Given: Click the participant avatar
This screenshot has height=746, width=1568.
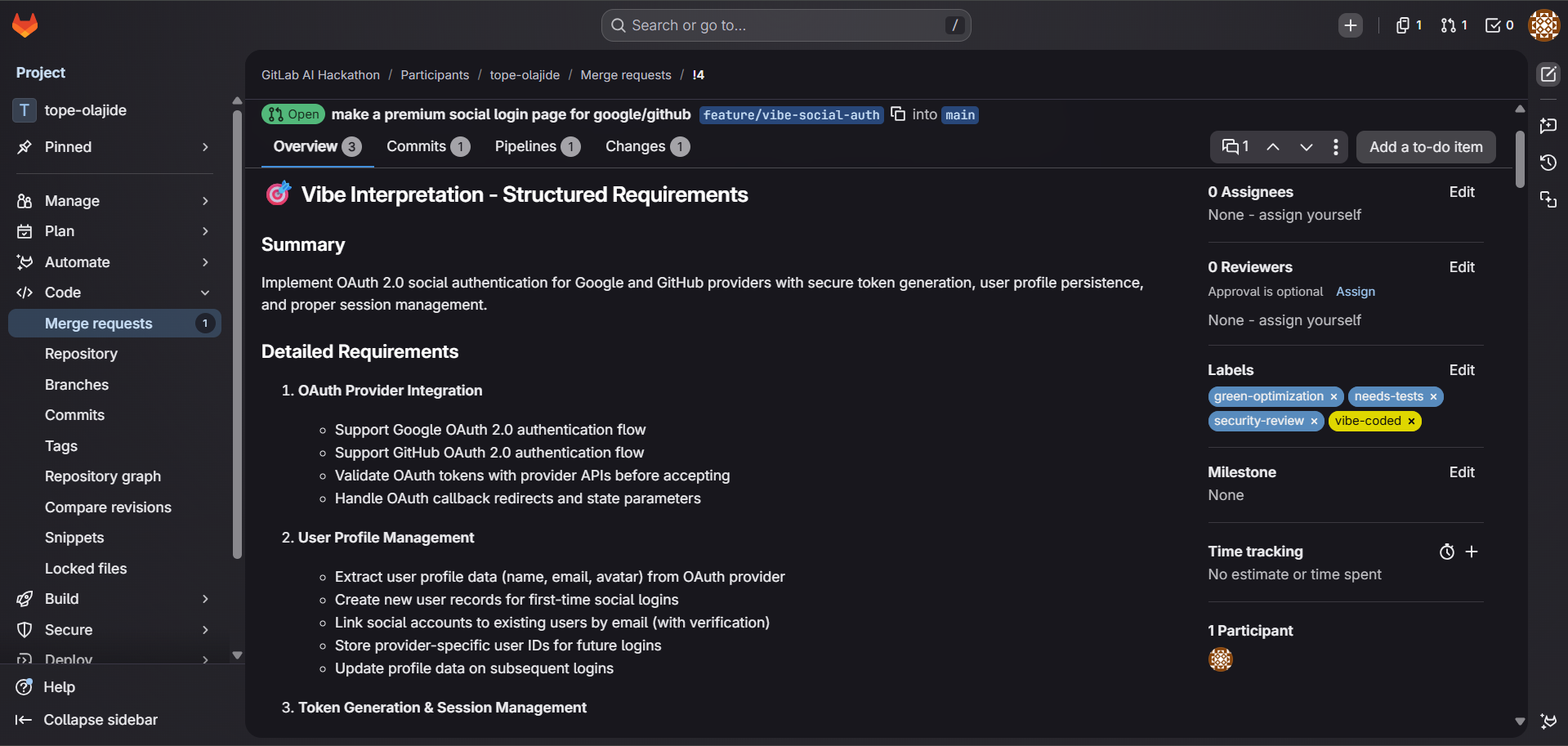Looking at the screenshot, I should point(1221,659).
